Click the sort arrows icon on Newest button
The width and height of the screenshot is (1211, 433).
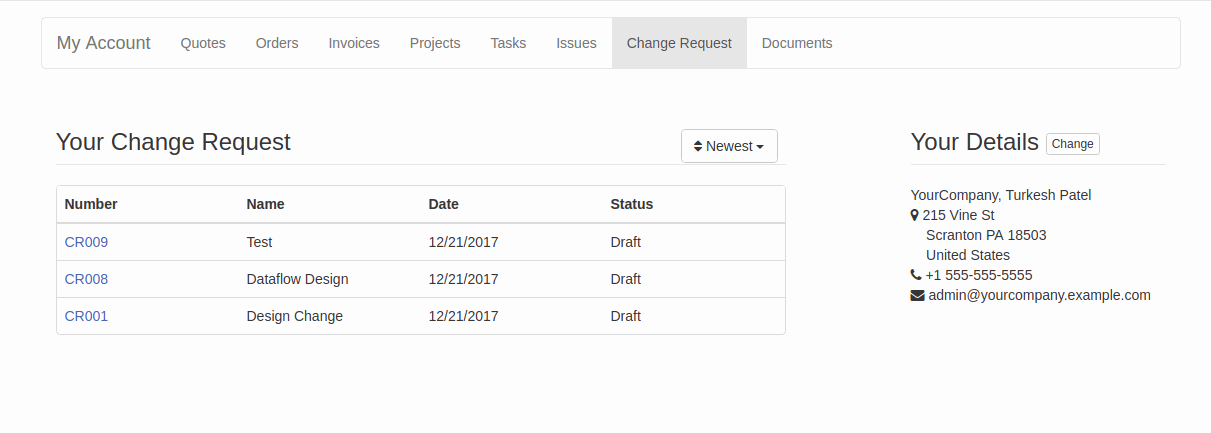[x=698, y=146]
